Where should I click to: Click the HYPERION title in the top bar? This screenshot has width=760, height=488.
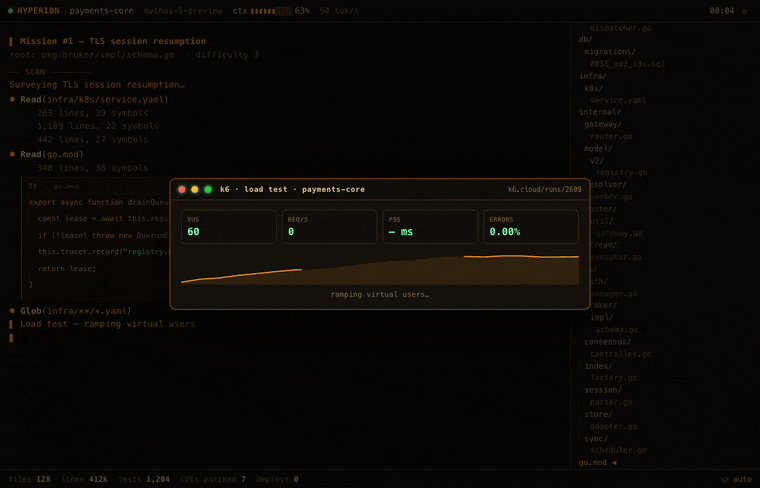38,11
